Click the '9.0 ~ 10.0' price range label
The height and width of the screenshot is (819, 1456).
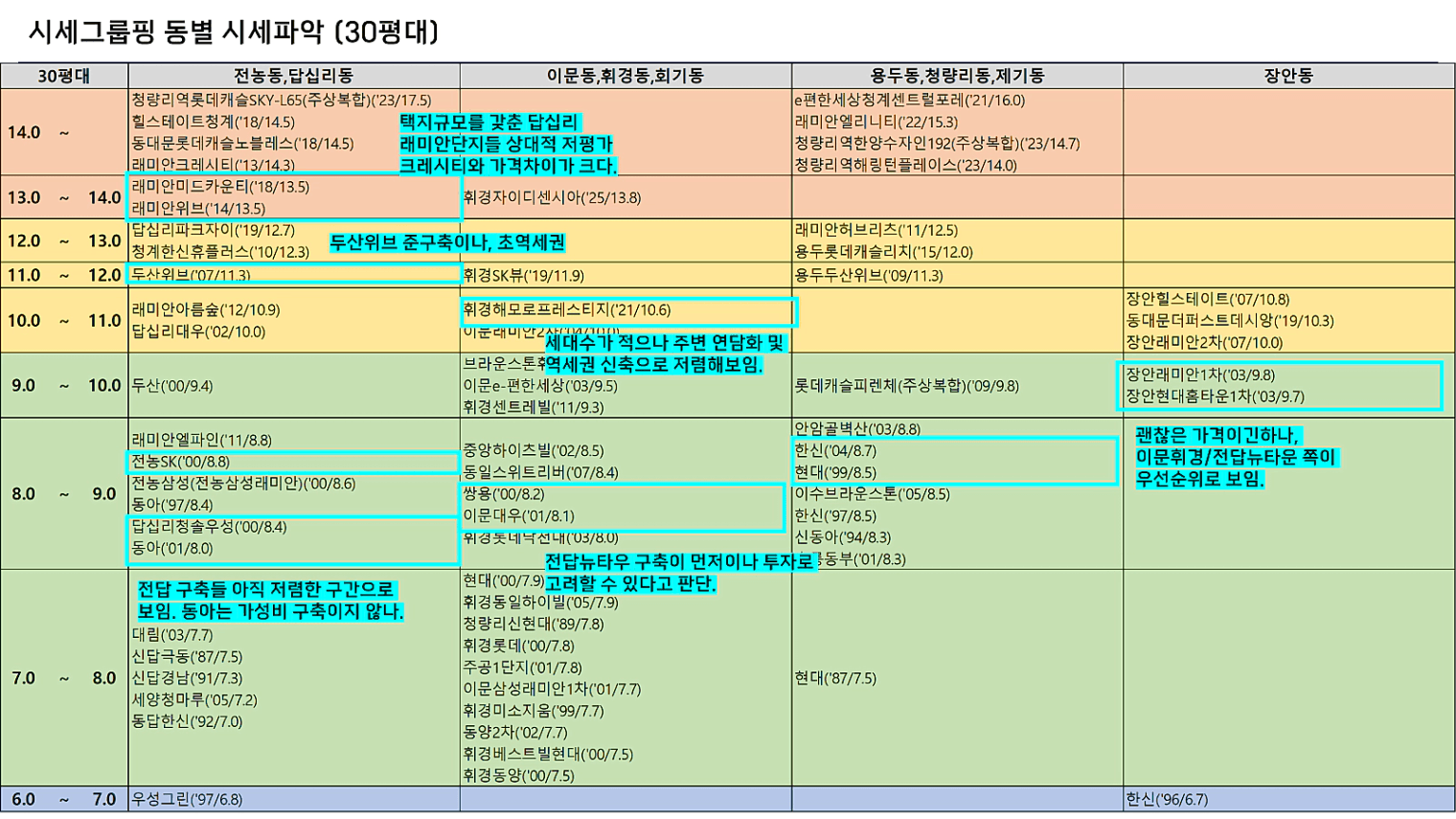[64, 385]
